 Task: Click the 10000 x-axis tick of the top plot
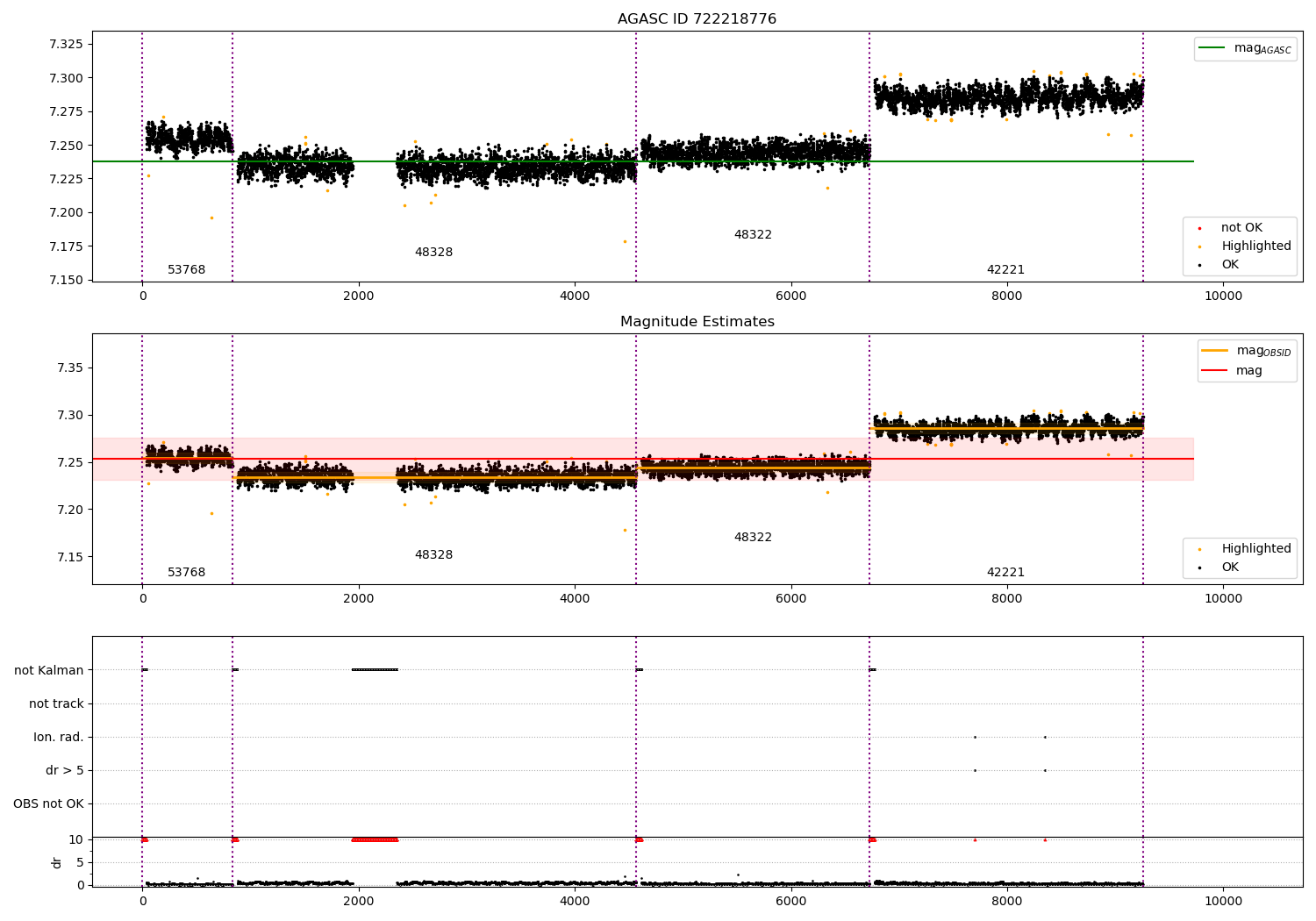1223,296
